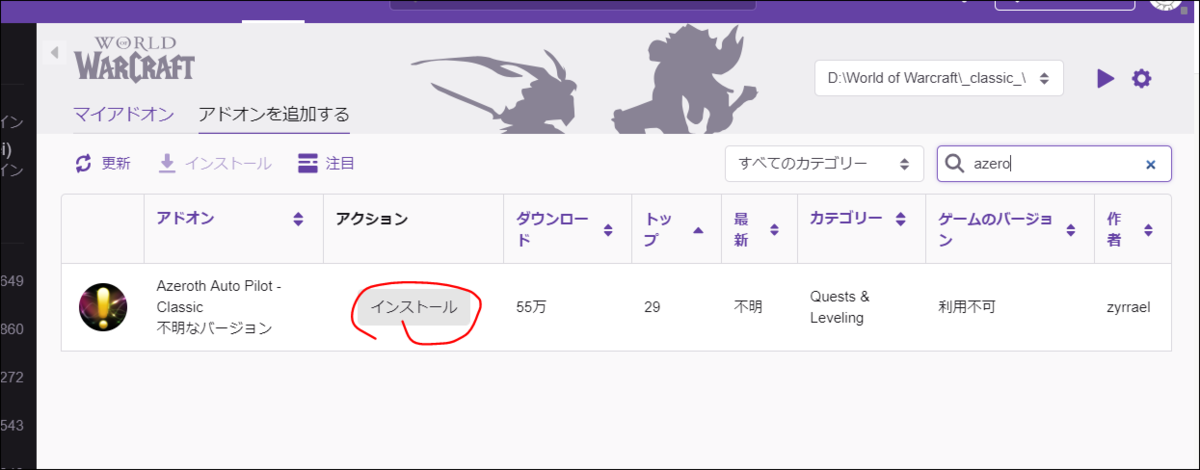
Task: Click the 不明なバージョン version text
Action: click(x=214, y=328)
